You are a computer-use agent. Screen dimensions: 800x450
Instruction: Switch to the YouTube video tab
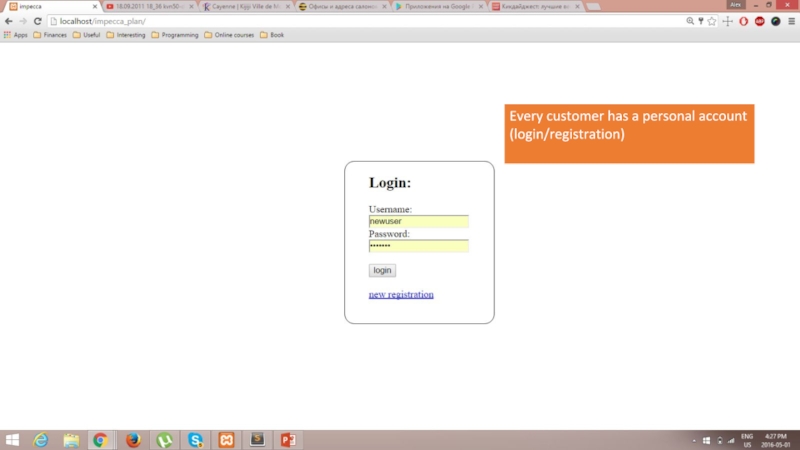click(x=145, y=6)
